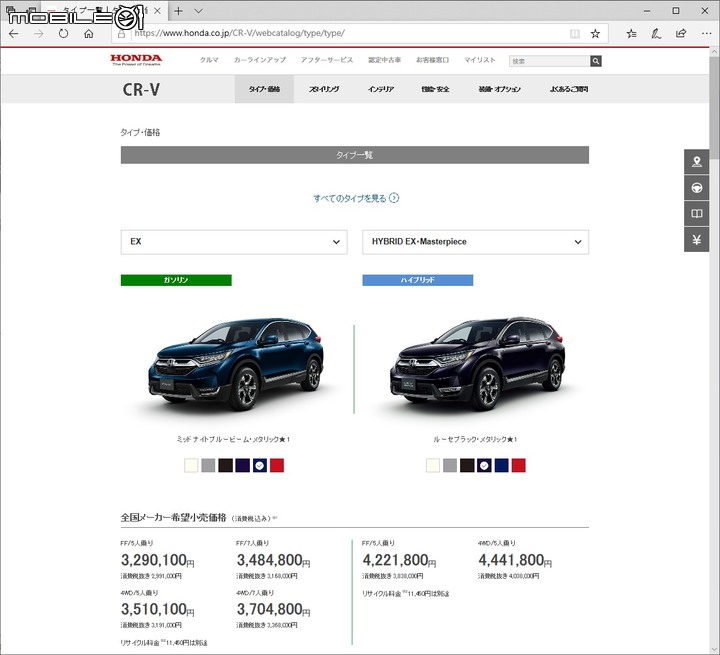The image size is (720, 655).
Task: Pick the white swatch for HYBRID EX・Masterpiece
Action: (x=433, y=465)
